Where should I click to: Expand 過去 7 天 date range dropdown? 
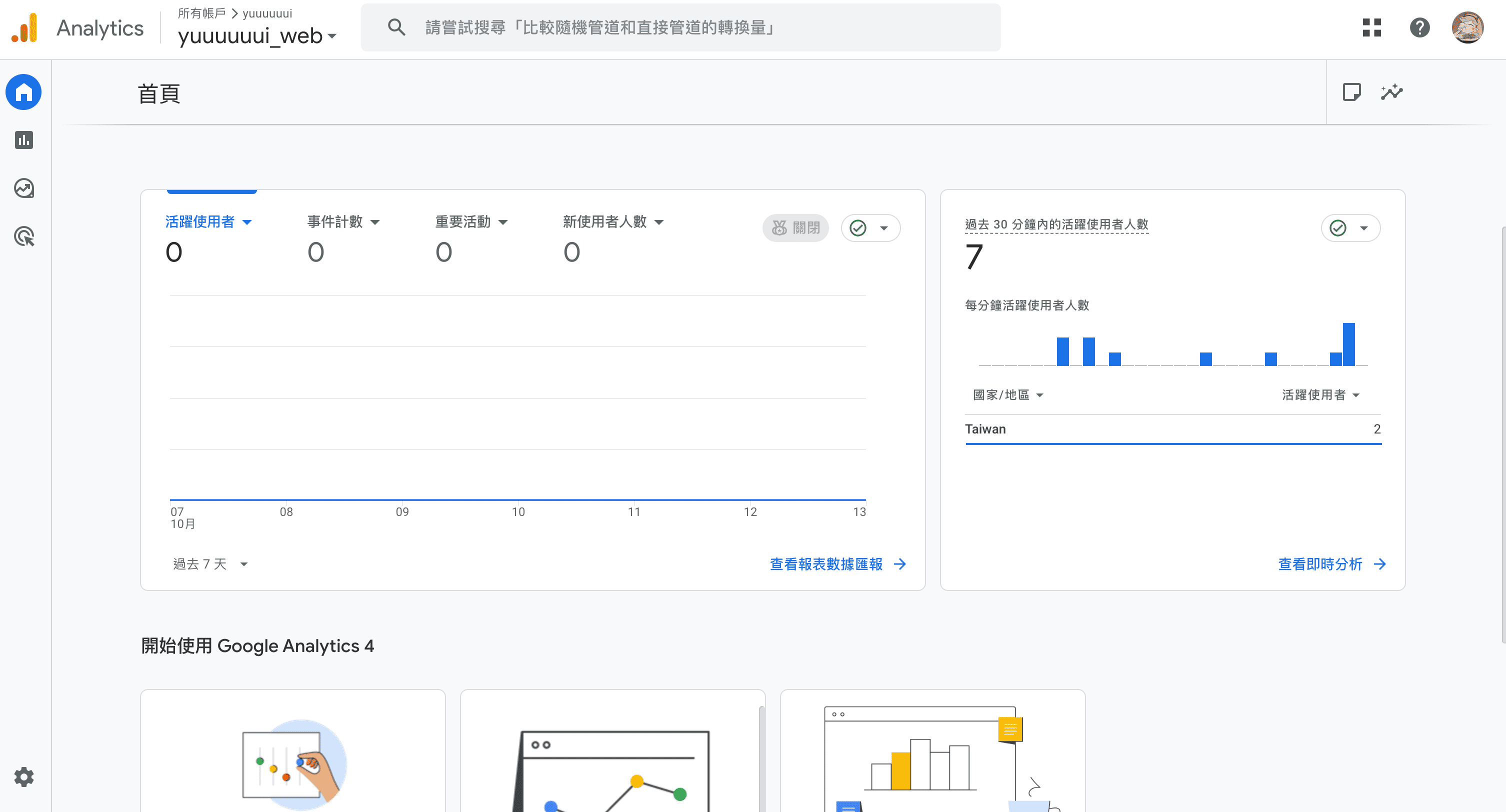[210, 564]
